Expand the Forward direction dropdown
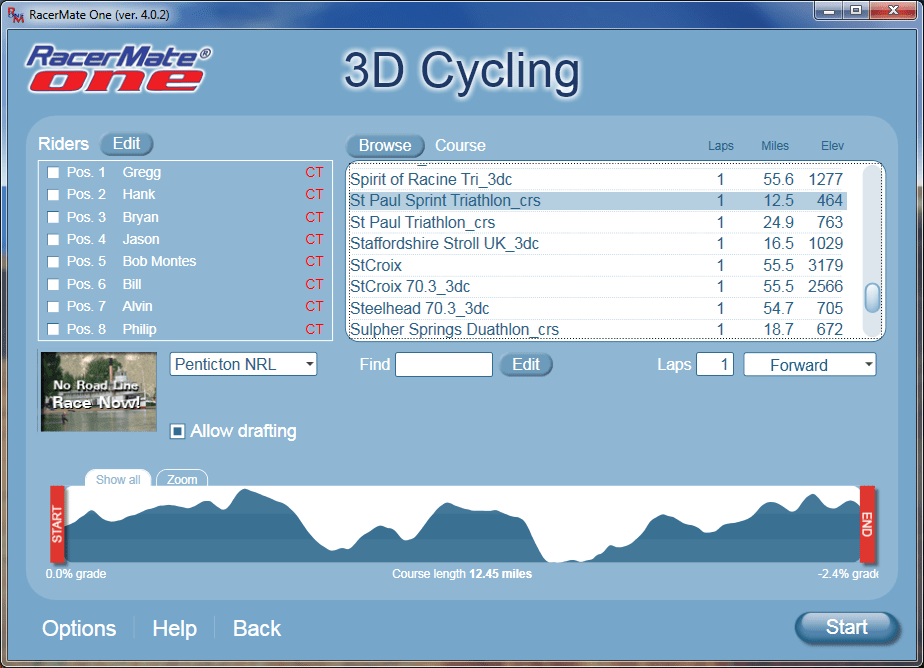This screenshot has height=668, width=924. pos(809,365)
